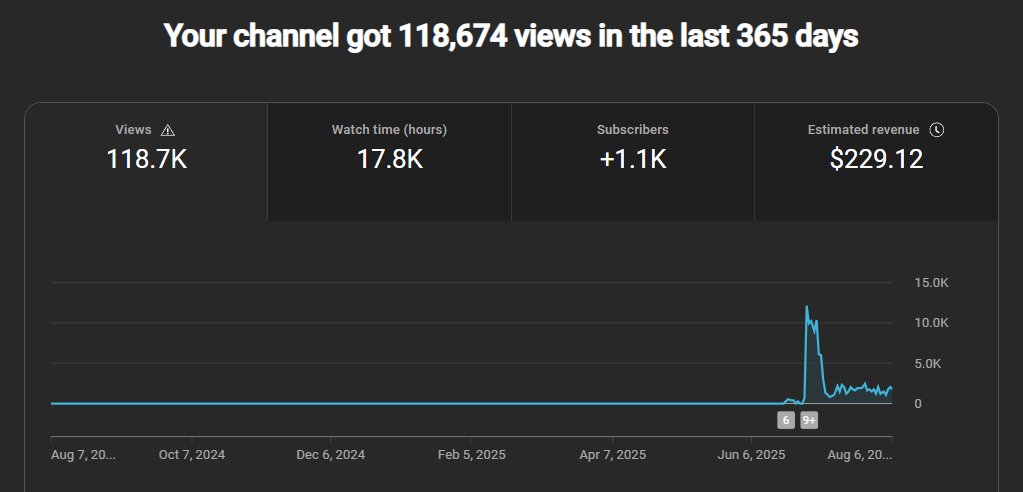Click the "Your channel got 118,674 views" heading

[511, 37]
